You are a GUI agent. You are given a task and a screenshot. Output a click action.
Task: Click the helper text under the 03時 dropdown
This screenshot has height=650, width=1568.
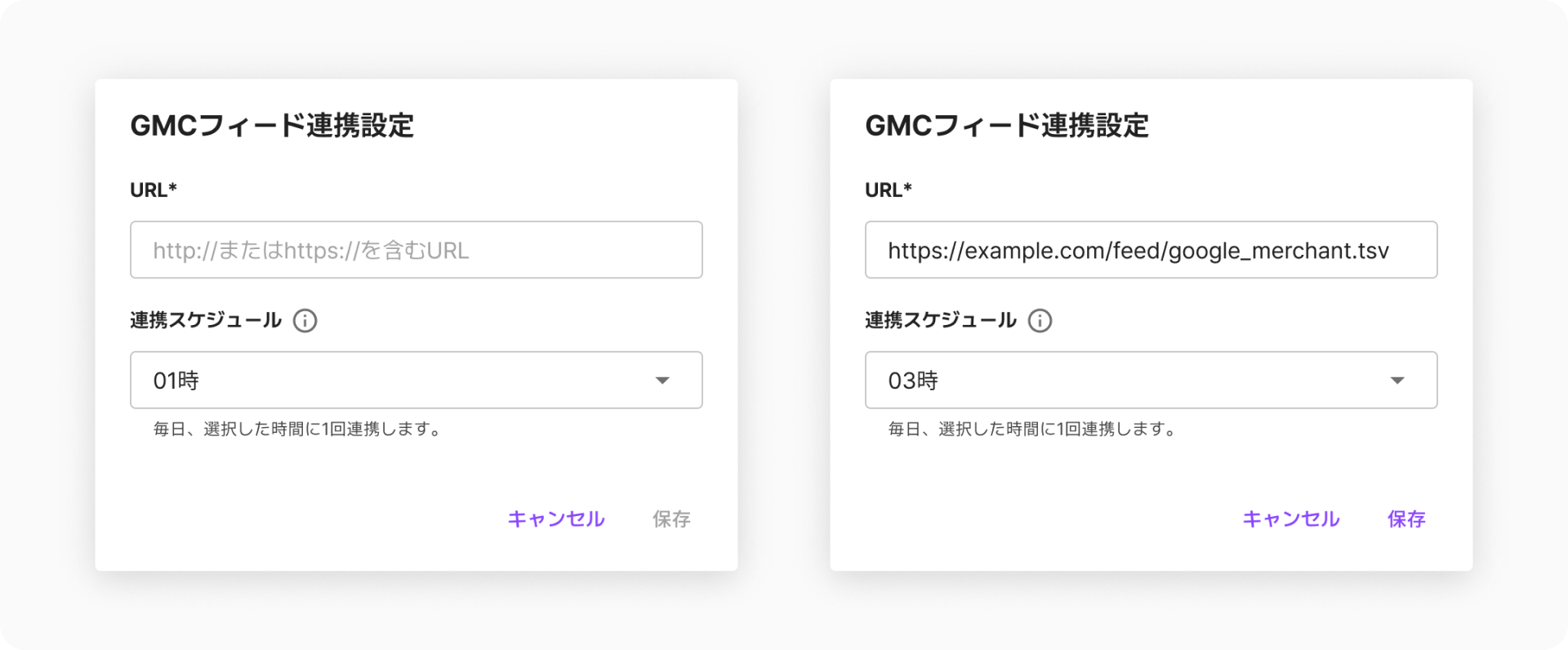(1032, 429)
